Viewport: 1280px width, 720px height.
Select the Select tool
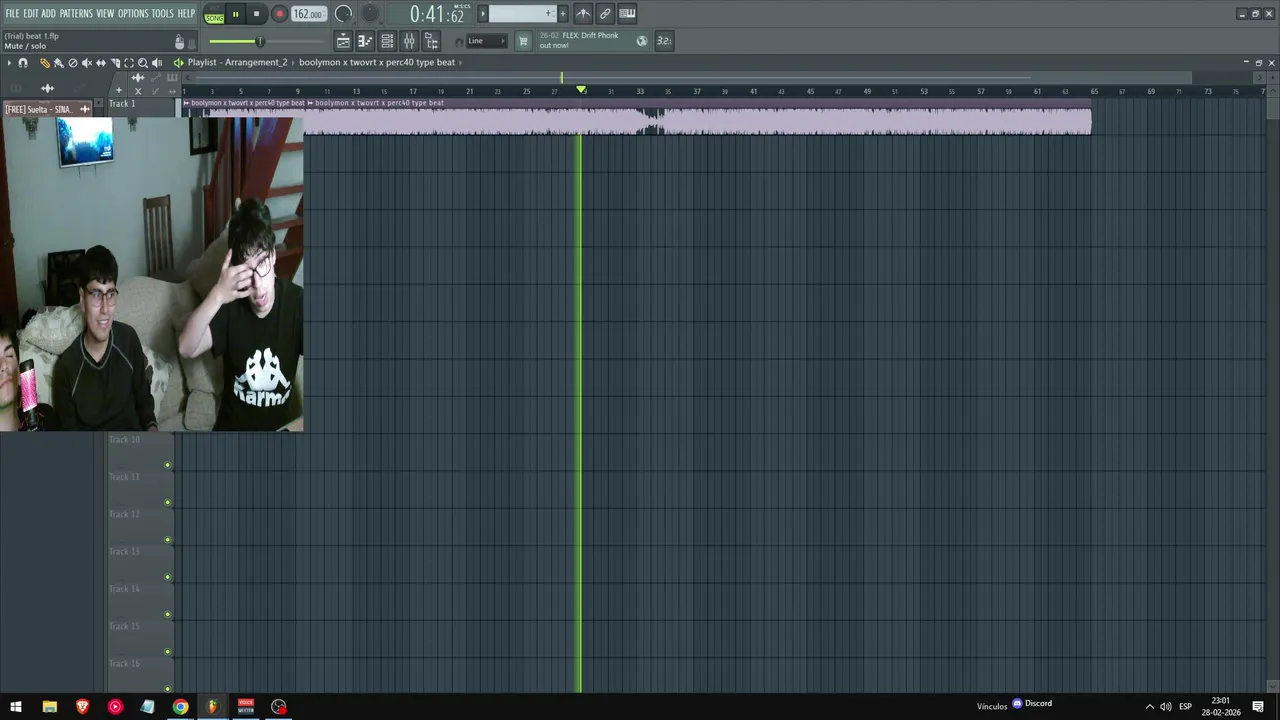[128, 63]
